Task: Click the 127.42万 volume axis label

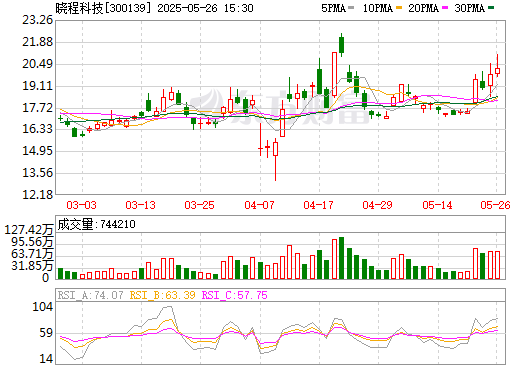Action: pos(29,230)
